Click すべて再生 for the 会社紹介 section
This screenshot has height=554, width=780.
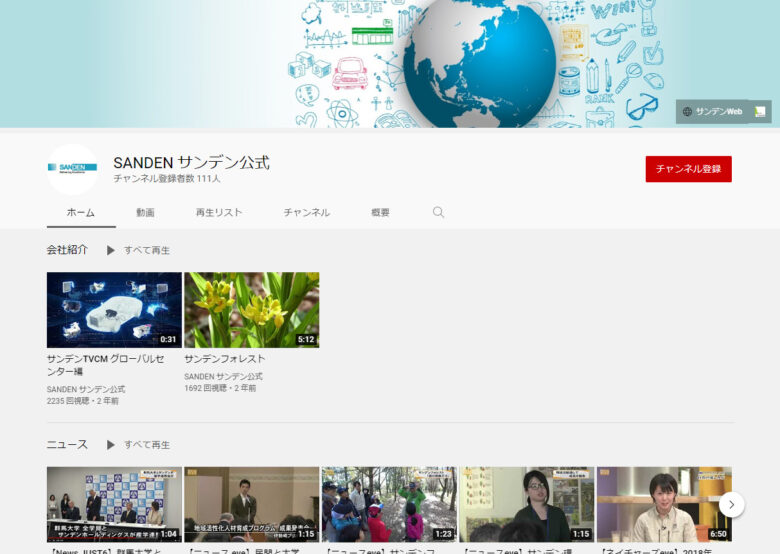[x=147, y=250]
